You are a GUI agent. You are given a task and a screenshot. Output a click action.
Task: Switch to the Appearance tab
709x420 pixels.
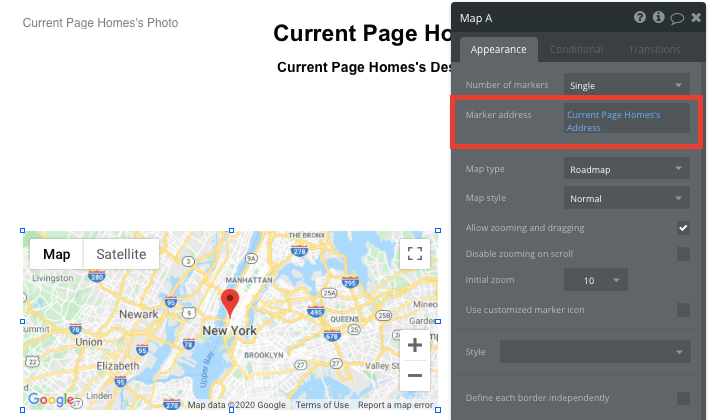pos(498,49)
